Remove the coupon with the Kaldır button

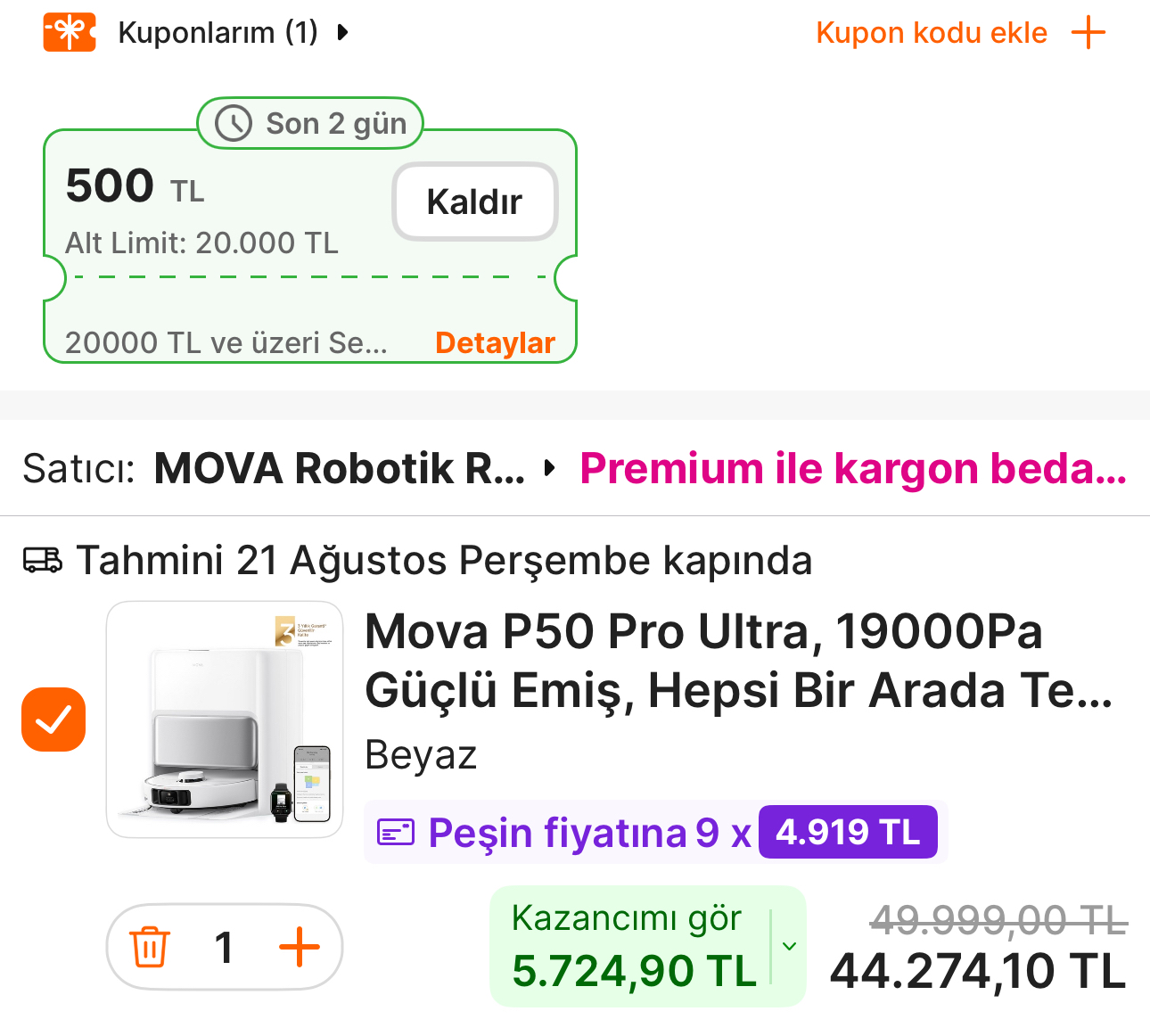[x=475, y=201]
